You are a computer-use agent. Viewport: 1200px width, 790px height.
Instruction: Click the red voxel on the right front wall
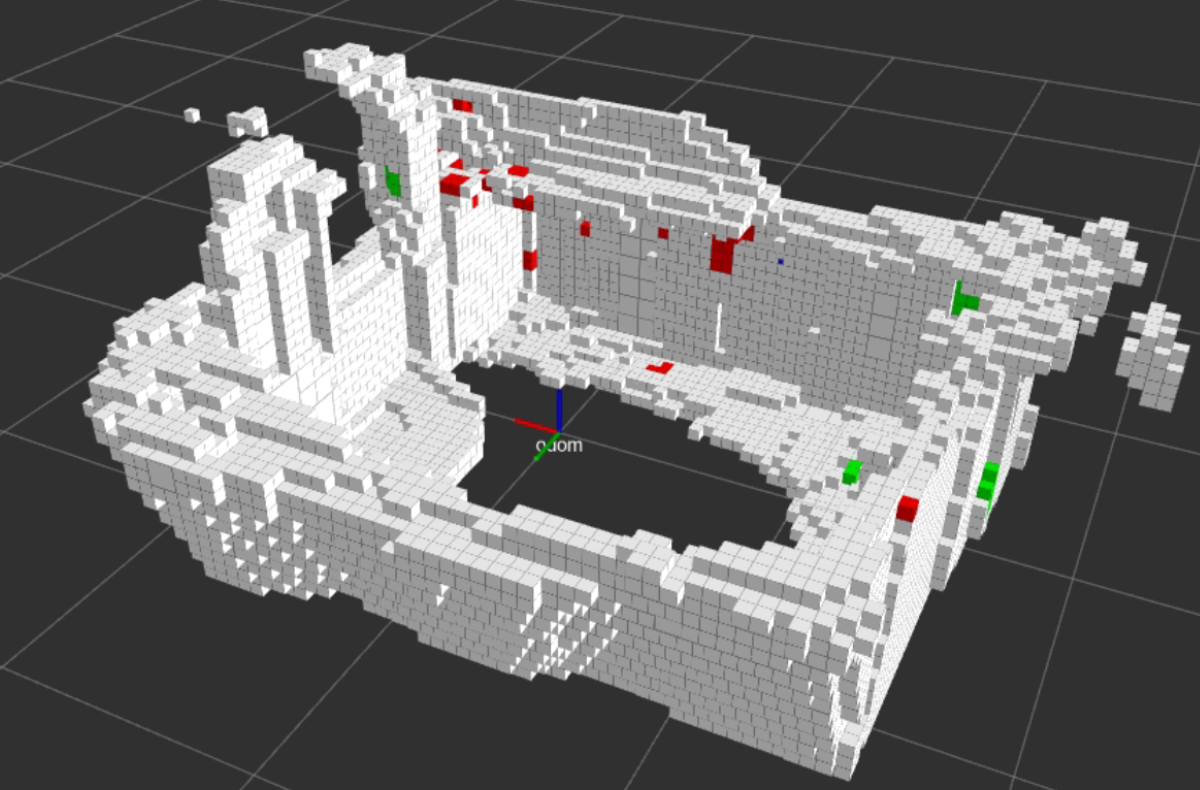point(907,508)
